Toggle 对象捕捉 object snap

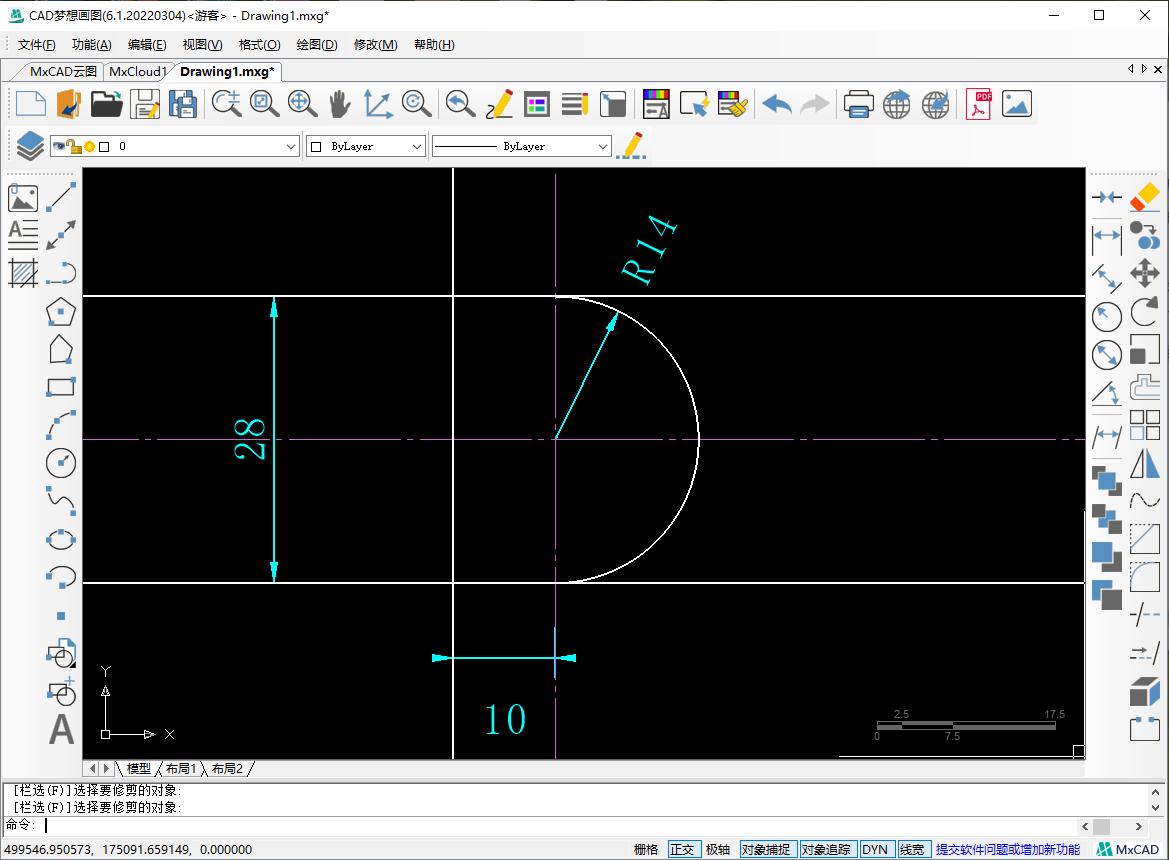(x=766, y=849)
